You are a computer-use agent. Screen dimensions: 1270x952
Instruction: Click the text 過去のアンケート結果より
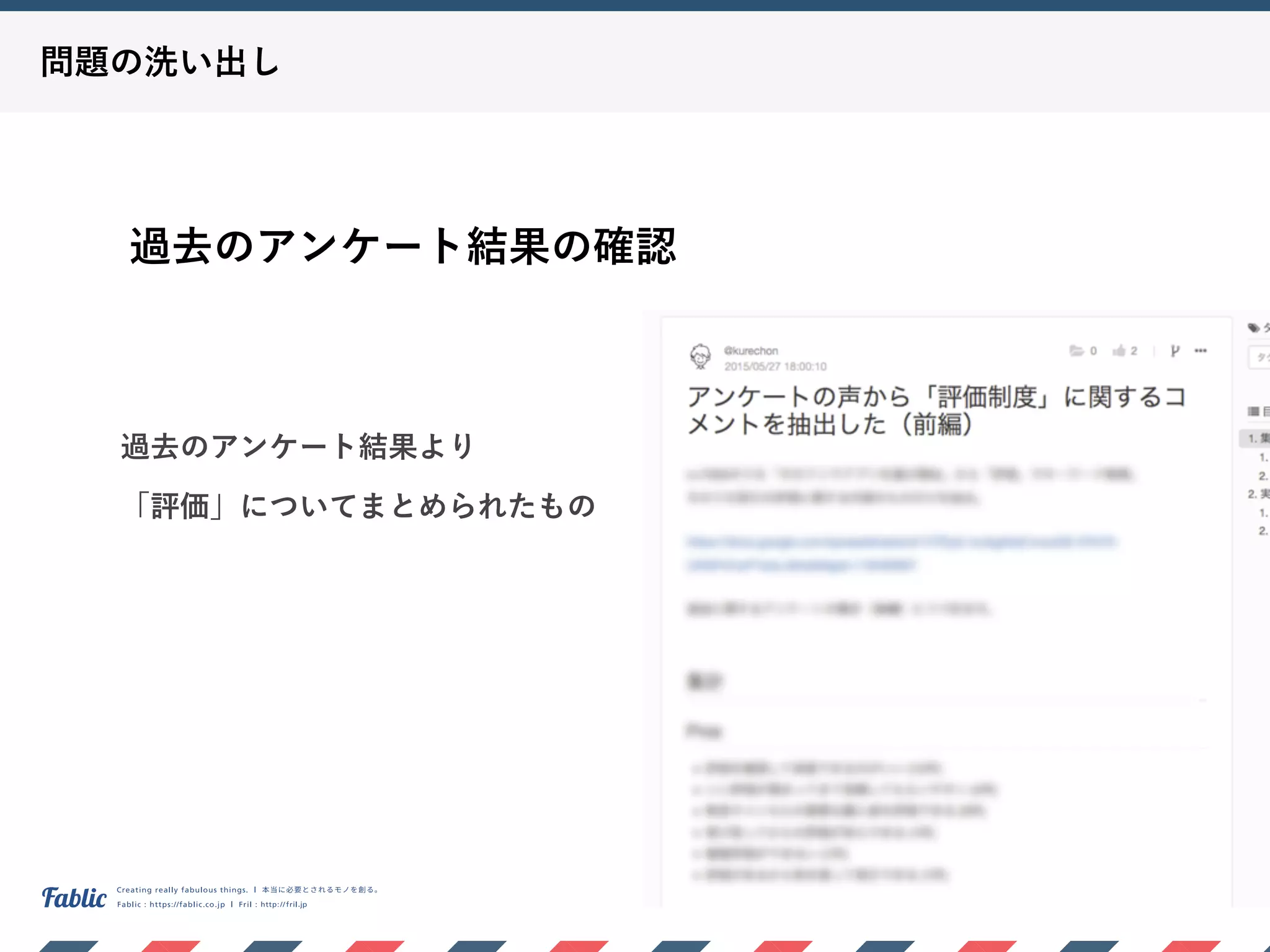click(298, 446)
